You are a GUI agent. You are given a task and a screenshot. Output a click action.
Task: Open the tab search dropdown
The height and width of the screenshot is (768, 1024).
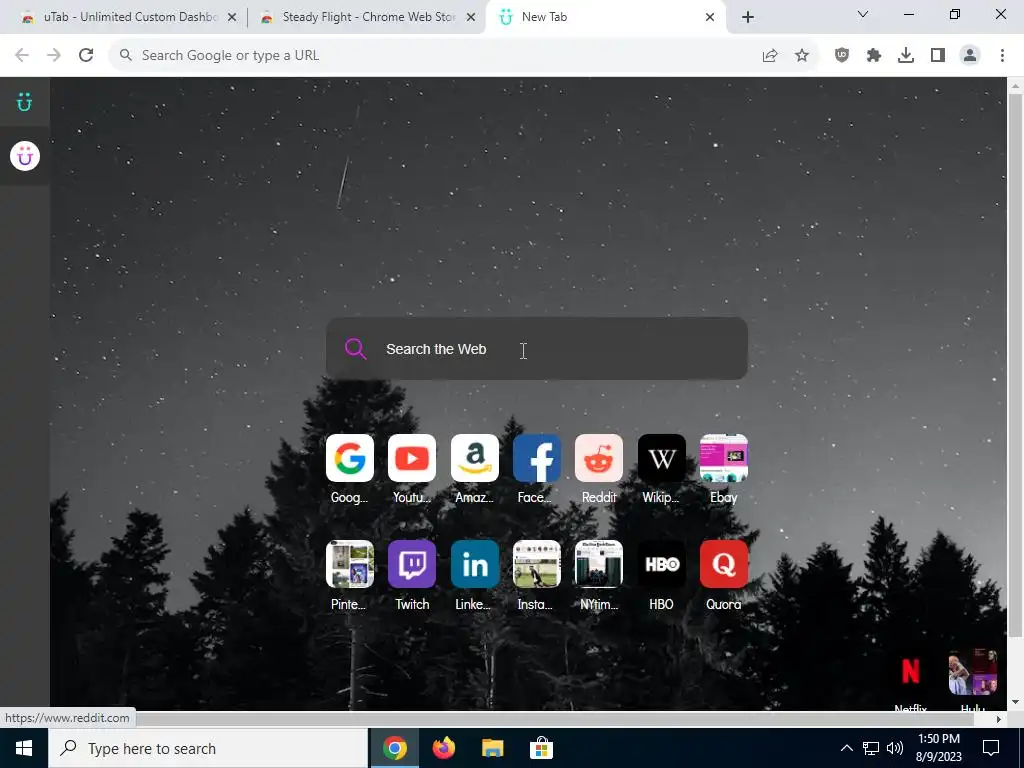(x=863, y=14)
